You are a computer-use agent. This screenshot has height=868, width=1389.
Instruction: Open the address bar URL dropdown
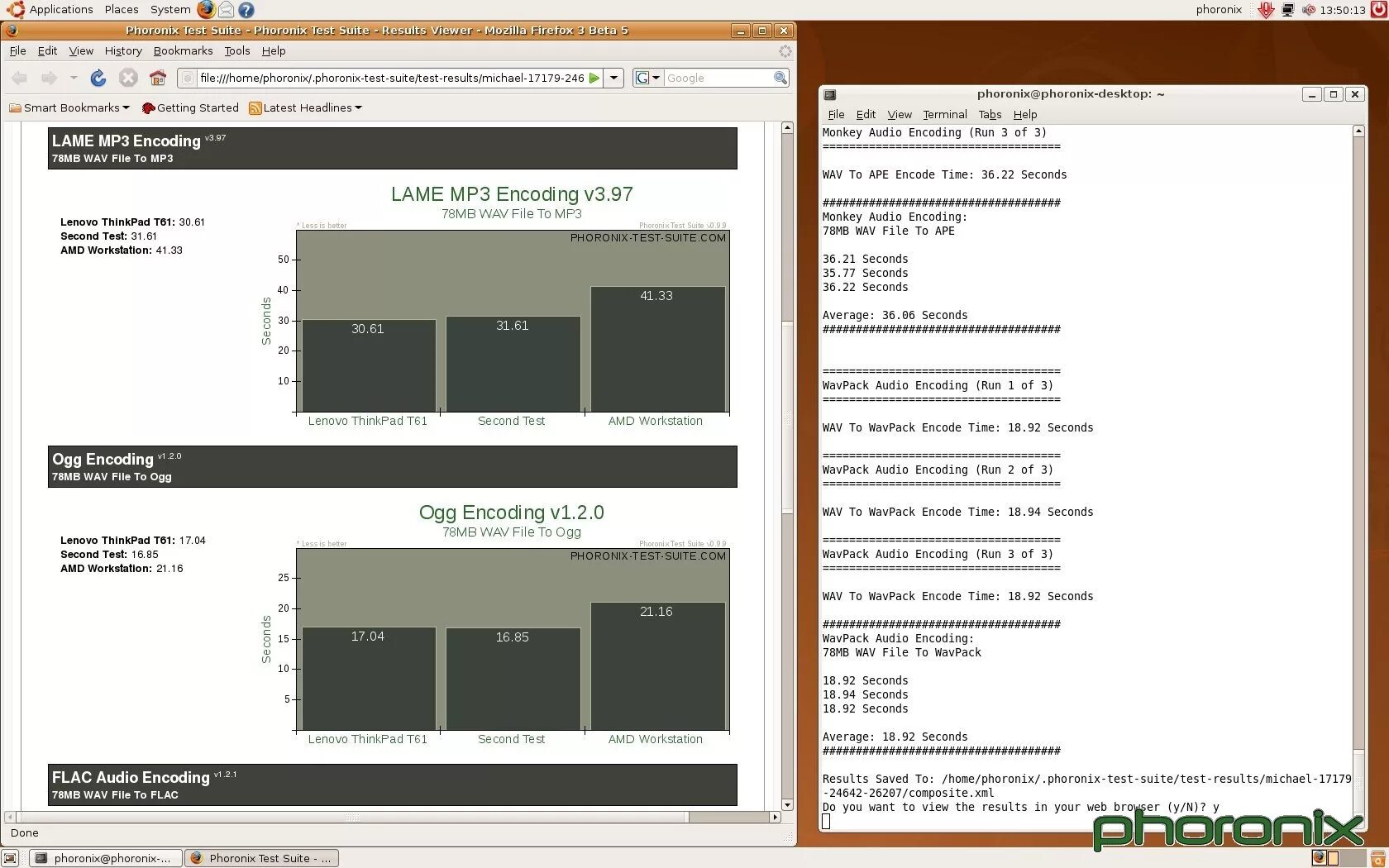613,78
